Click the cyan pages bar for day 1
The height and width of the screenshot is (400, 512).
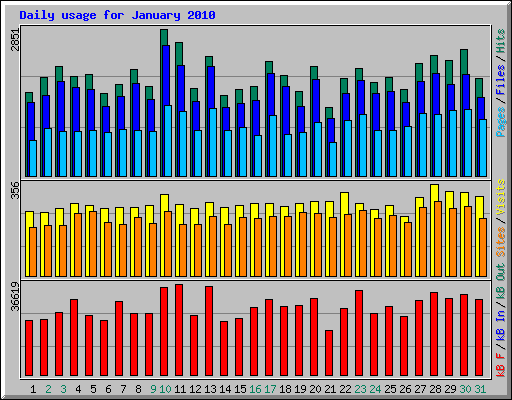pos(33,158)
